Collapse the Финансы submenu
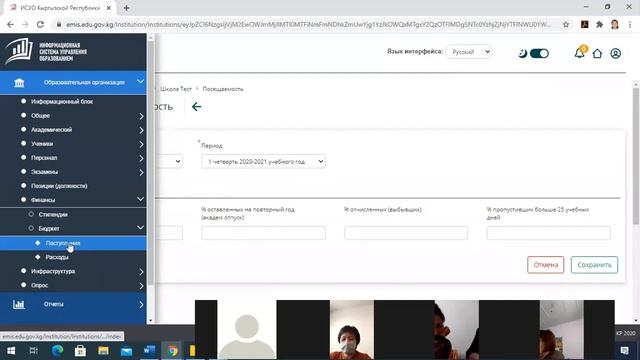640x360 pixels. pyautogui.click(x=140, y=199)
